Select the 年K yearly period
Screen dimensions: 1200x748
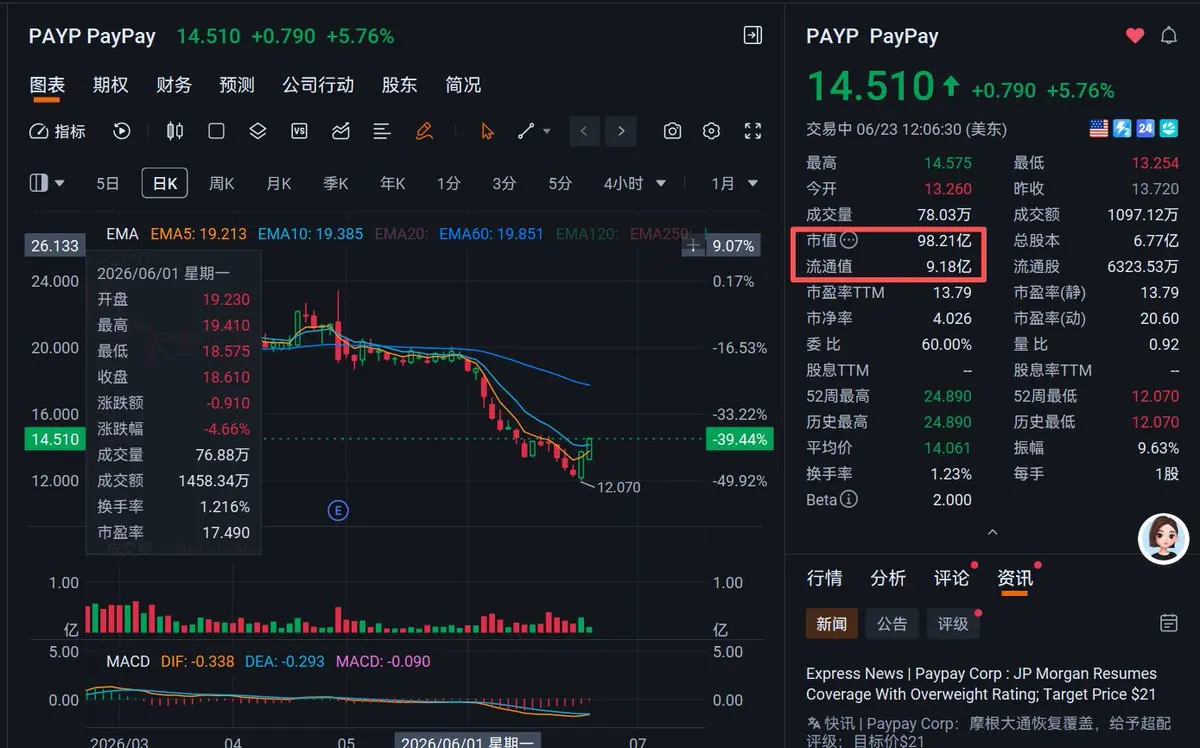click(x=393, y=183)
